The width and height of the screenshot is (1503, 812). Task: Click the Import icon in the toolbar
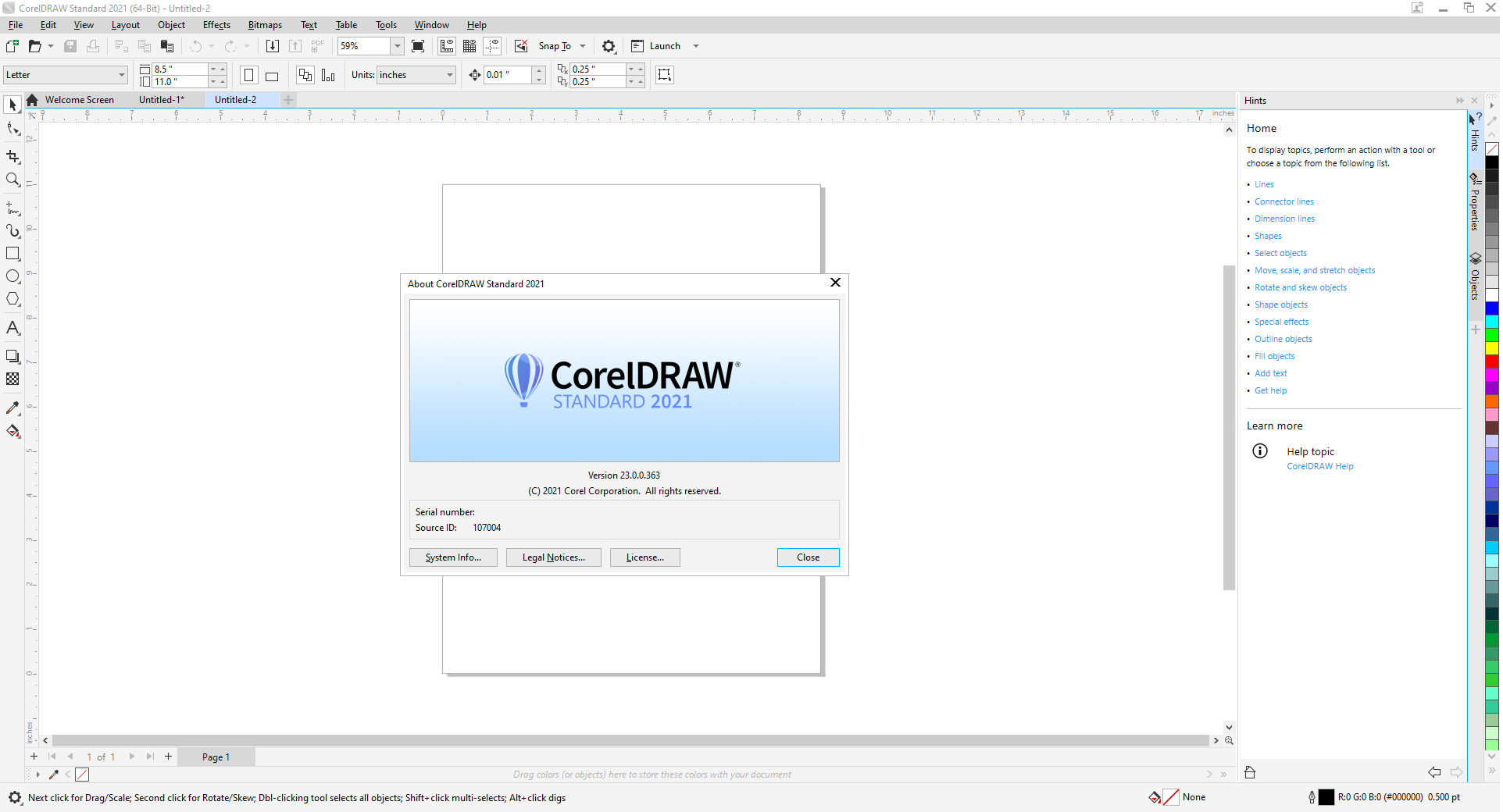click(273, 46)
